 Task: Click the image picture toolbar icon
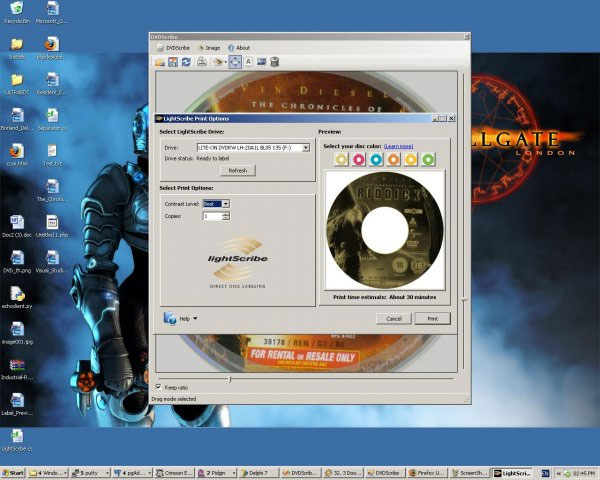pos(261,62)
